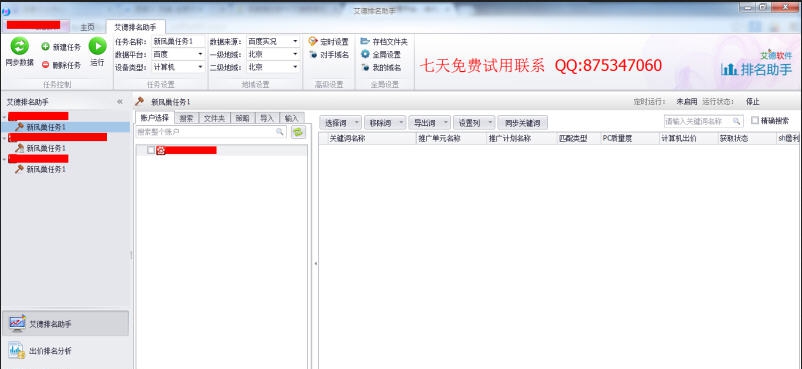The image size is (802, 369).
Task: Sort by the 推广计划名称 column header
Action: 521,138
